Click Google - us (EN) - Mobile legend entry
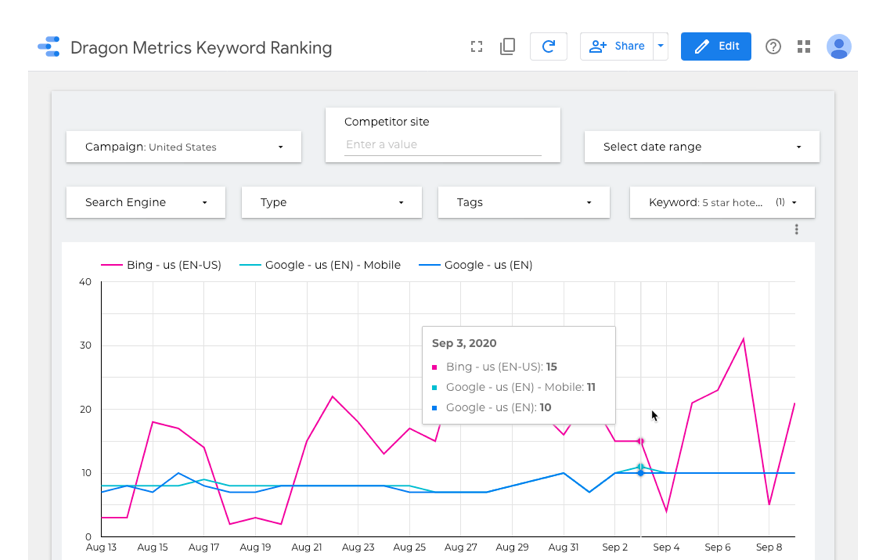Screen dimensions: 888x560 [320, 265]
